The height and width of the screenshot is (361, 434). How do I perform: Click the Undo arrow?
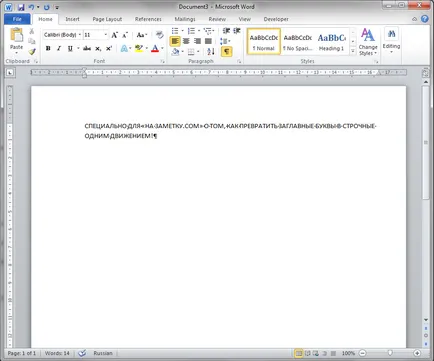click(31, 7)
